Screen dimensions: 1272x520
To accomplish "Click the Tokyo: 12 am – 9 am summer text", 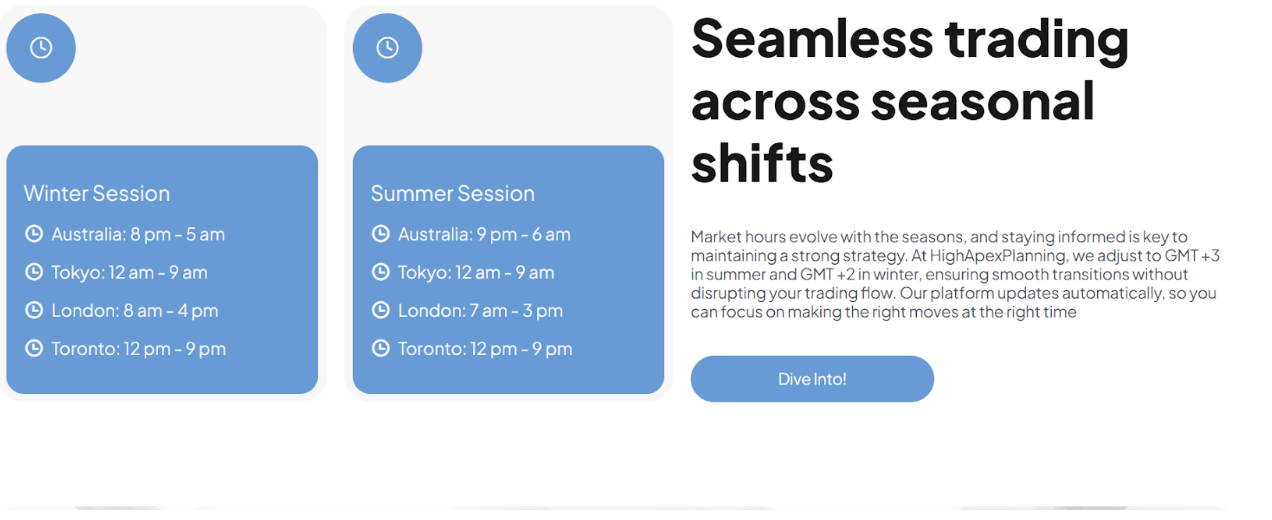I will 476,272.
